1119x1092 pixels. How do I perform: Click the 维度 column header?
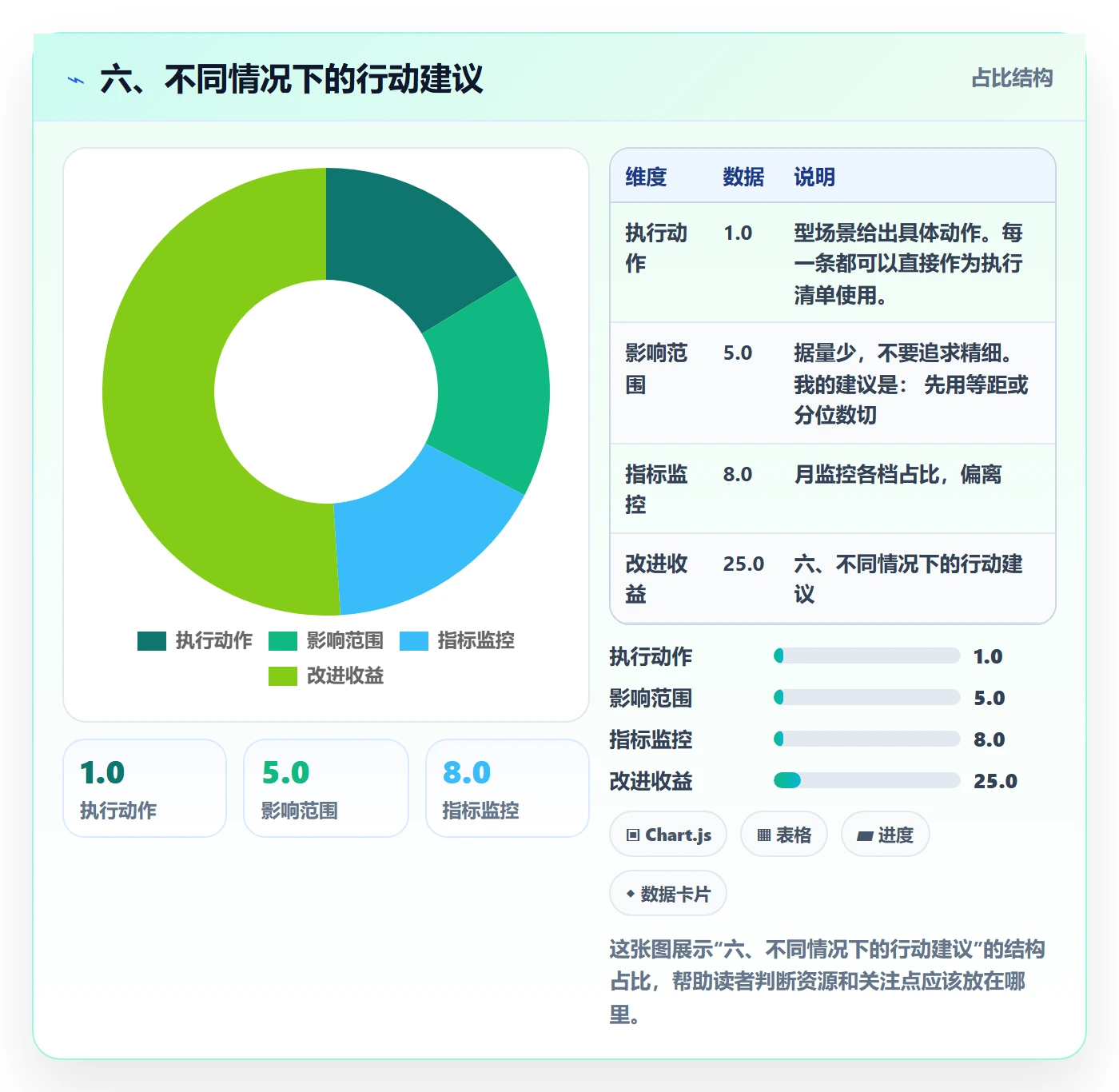coord(646,177)
